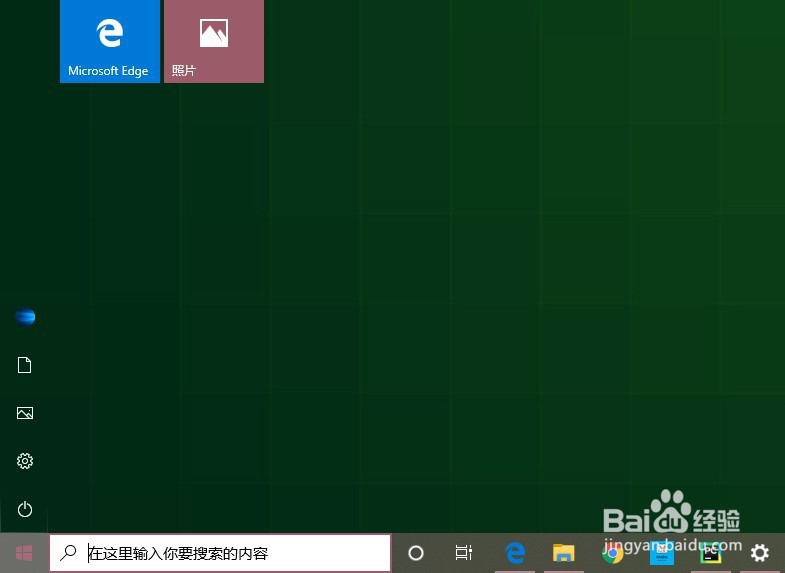Image resolution: width=785 pixels, height=573 pixels.
Task: Open the Settings gear on the taskbar
Action: (x=759, y=553)
